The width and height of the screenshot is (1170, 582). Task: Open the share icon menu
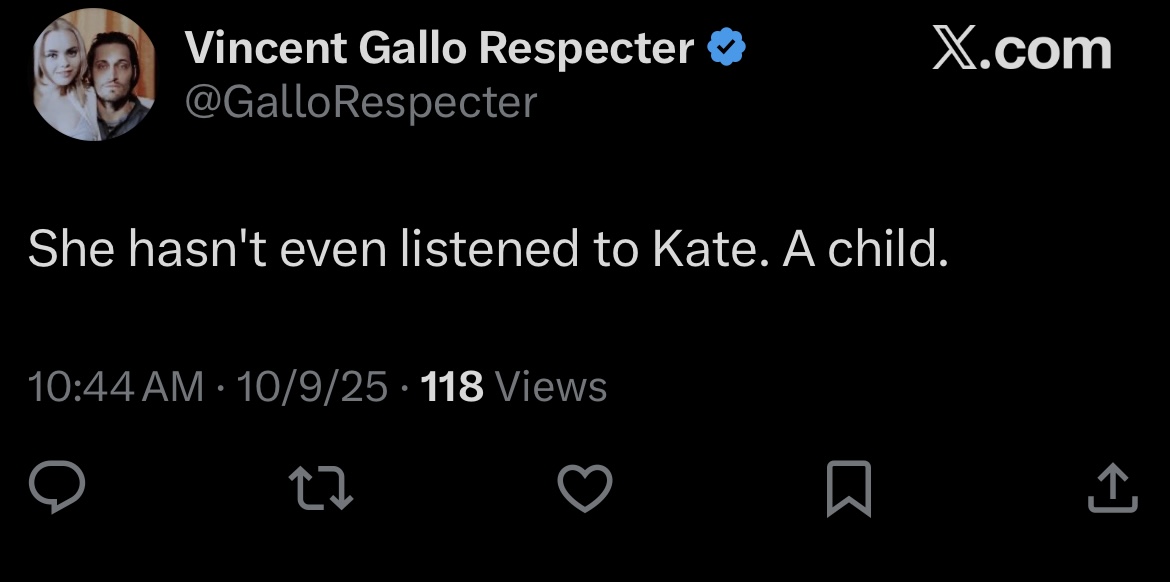[1112, 489]
